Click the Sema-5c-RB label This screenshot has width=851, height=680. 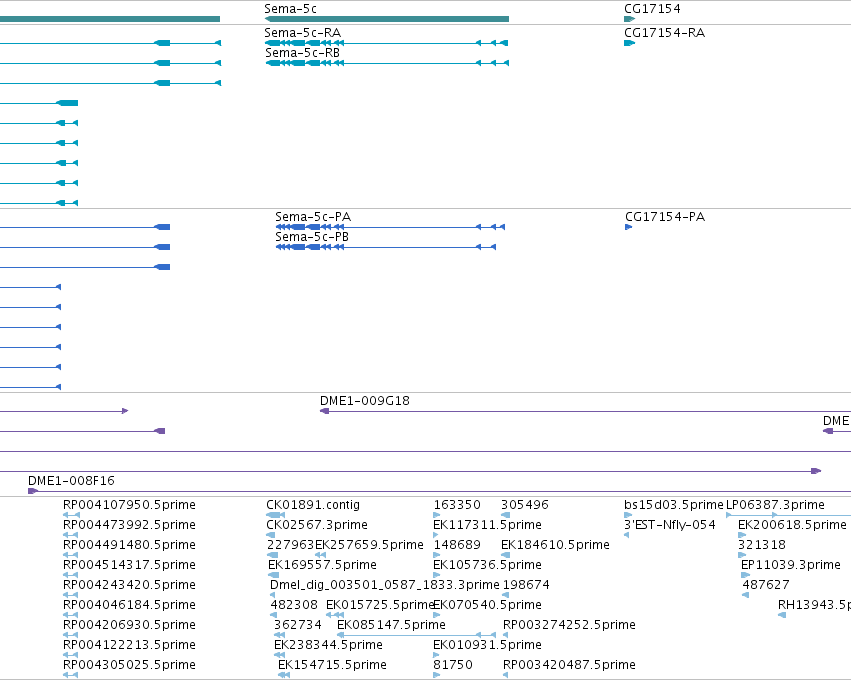click(x=302, y=53)
